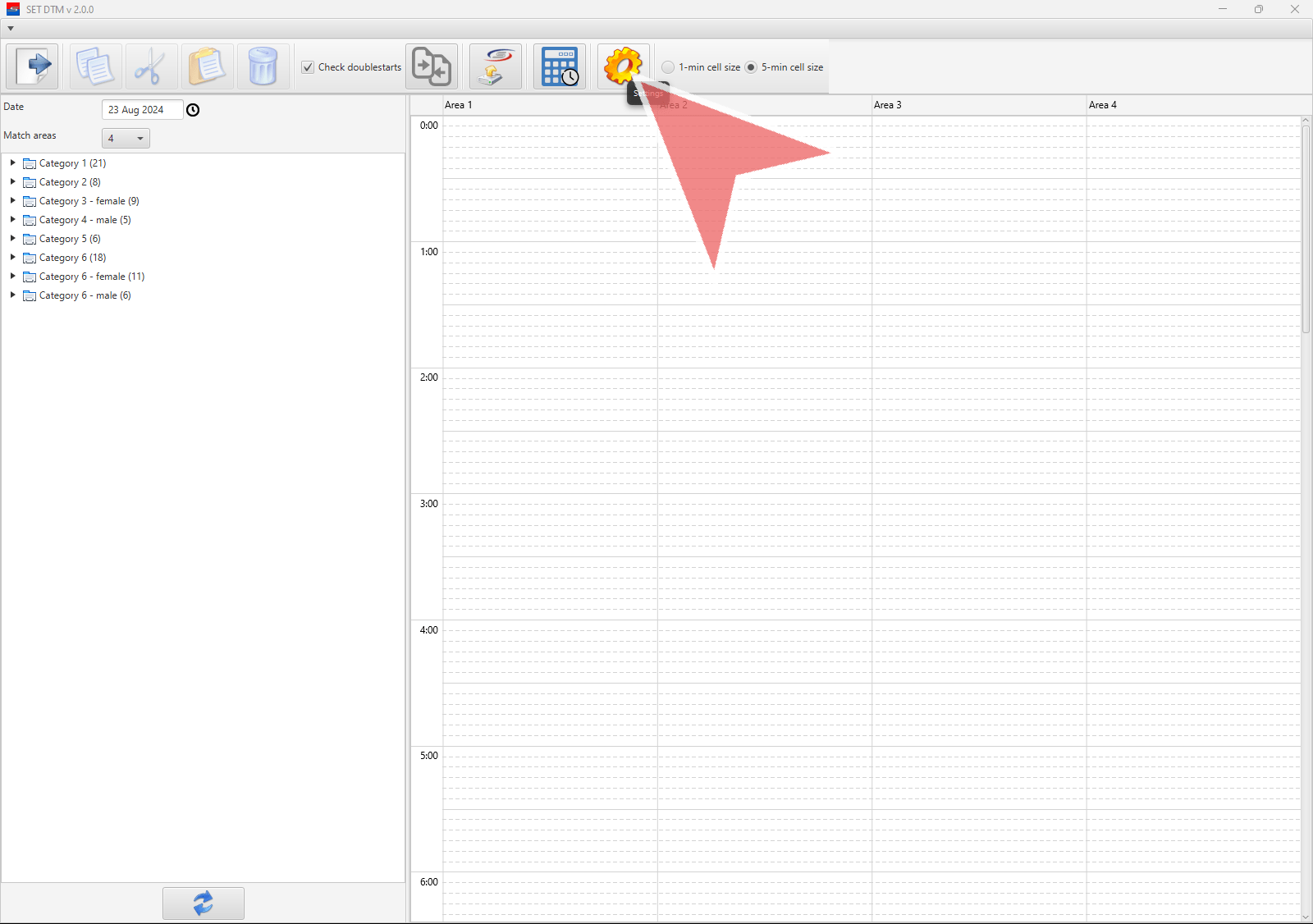
Task: Click the refresh arrows button below the list
Action: (204, 903)
